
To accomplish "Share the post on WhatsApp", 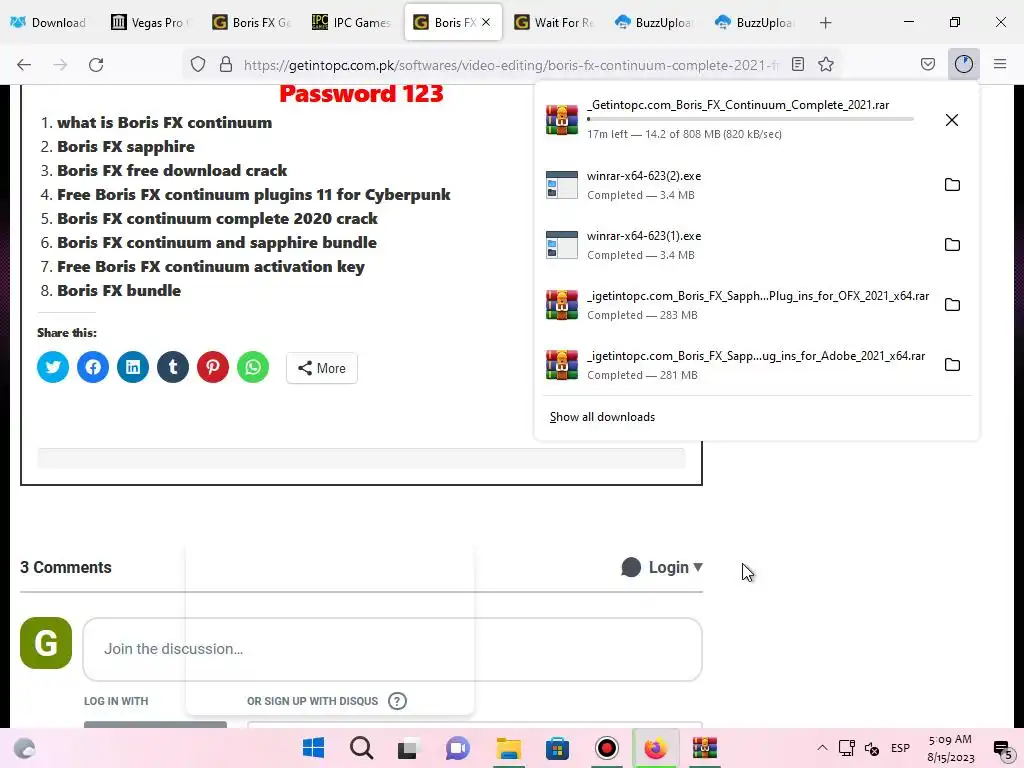I will click(253, 367).
